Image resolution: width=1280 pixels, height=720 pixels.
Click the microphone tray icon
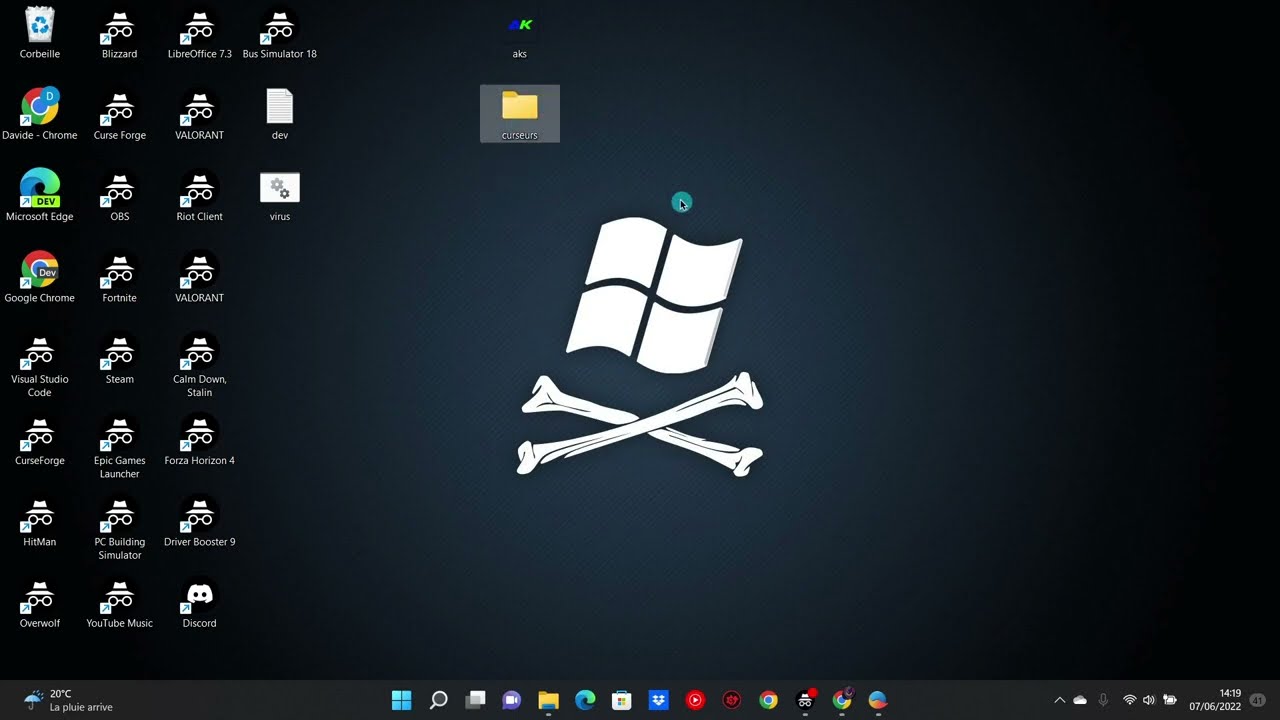coord(1103,700)
